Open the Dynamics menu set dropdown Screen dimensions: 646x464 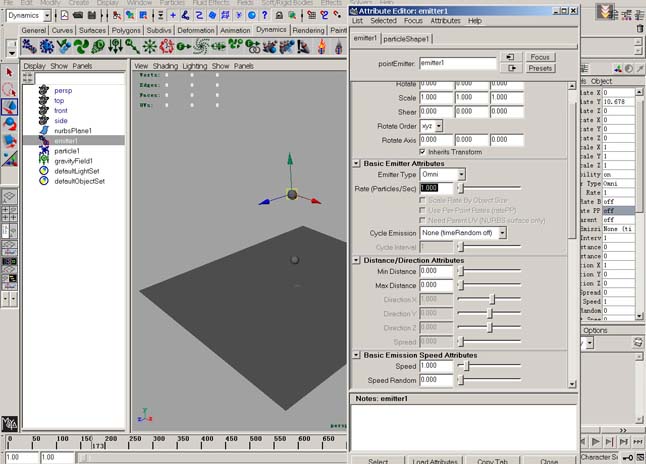[x=47, y=16]
